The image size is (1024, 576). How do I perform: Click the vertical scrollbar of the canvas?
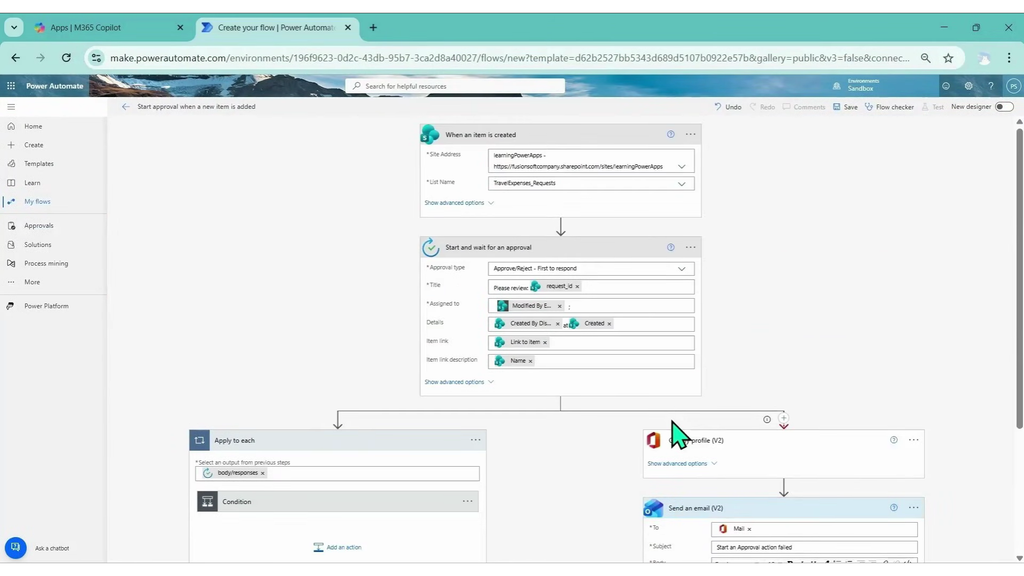coord(1019,279)
